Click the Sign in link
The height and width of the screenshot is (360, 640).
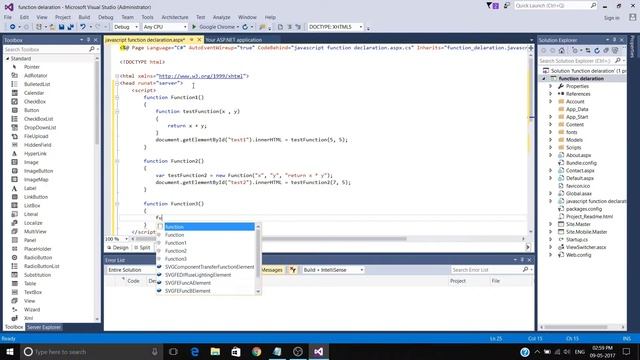coord(611,18)
